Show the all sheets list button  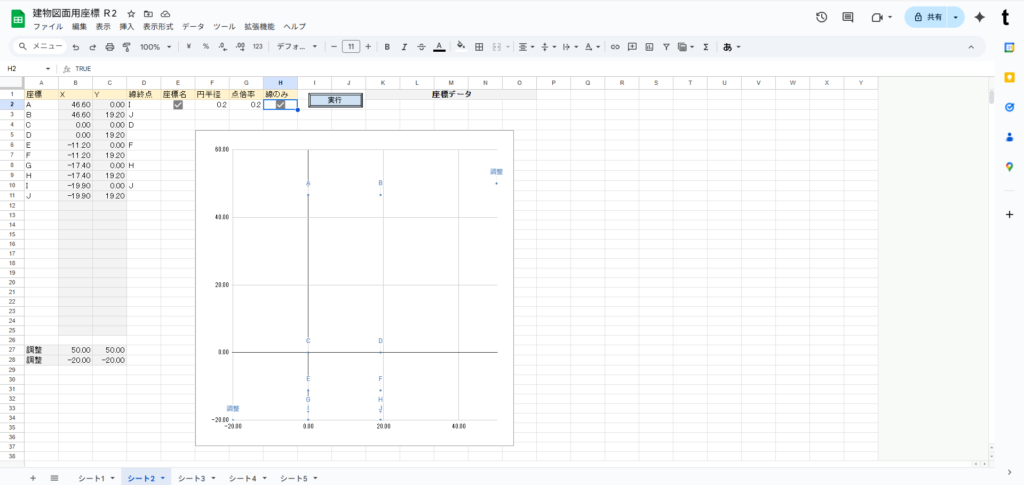(x=54, y=478)
